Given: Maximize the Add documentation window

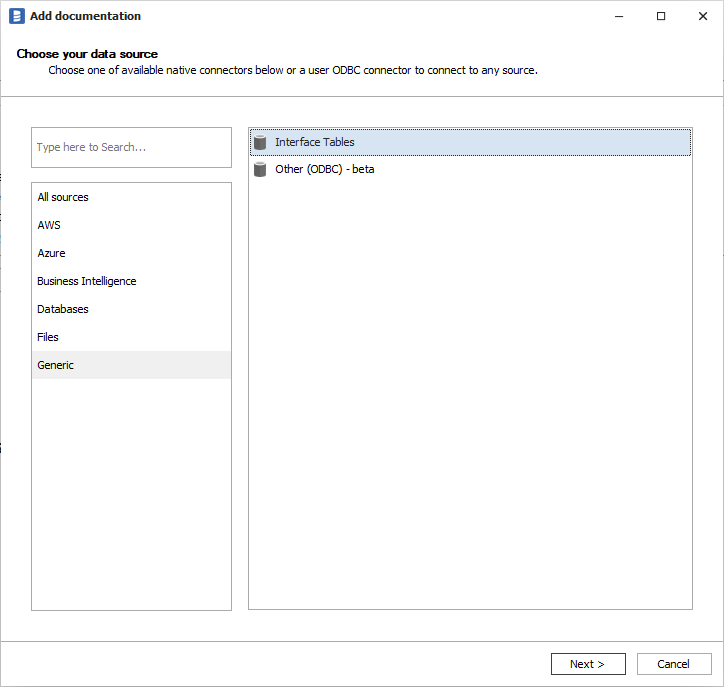Looking at the screenshot, I should (661, 16).
